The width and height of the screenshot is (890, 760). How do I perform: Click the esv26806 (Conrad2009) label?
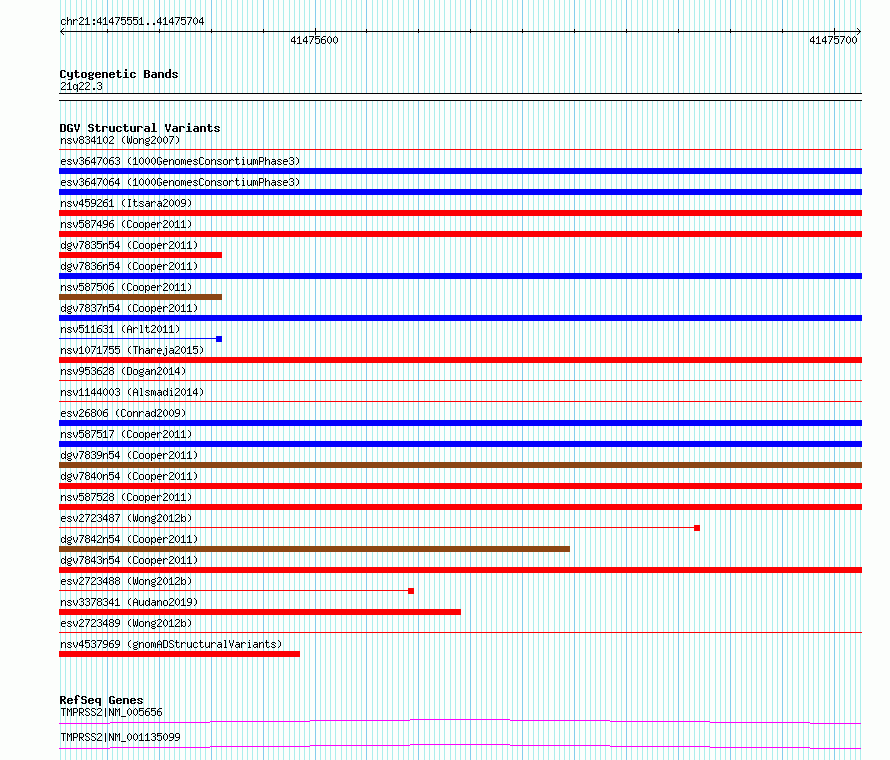click(x=123, y=413)
